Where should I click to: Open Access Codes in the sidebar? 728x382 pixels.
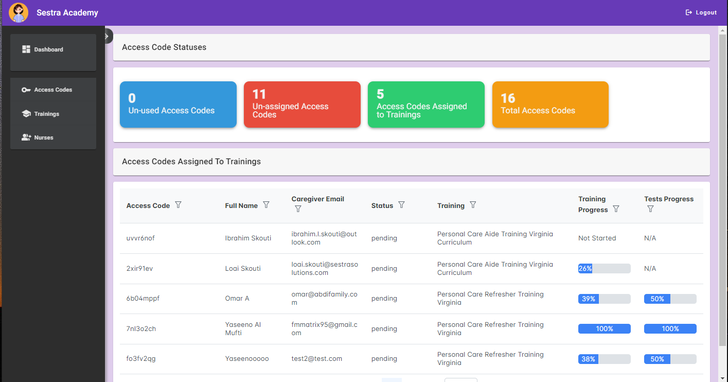pos(53,90)
